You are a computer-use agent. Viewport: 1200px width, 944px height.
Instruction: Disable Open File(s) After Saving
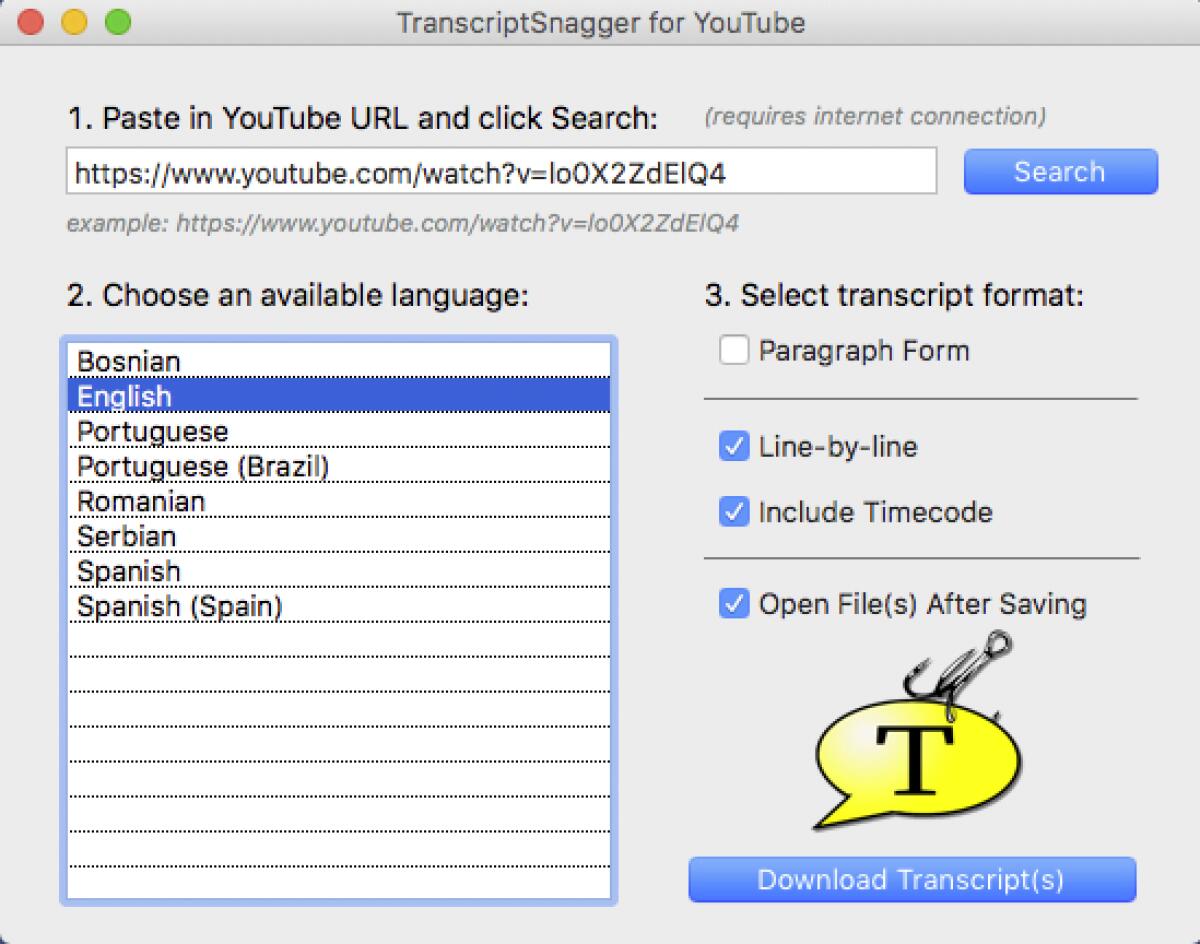click(735, 603)
